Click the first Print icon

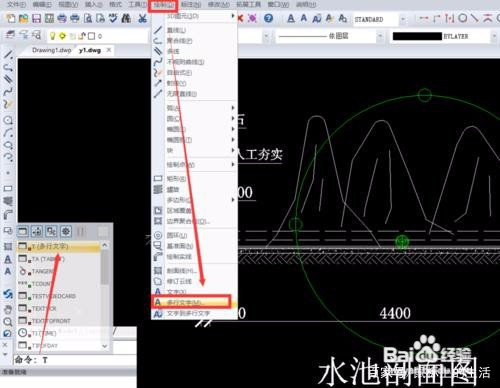click(x=62, y=18)
